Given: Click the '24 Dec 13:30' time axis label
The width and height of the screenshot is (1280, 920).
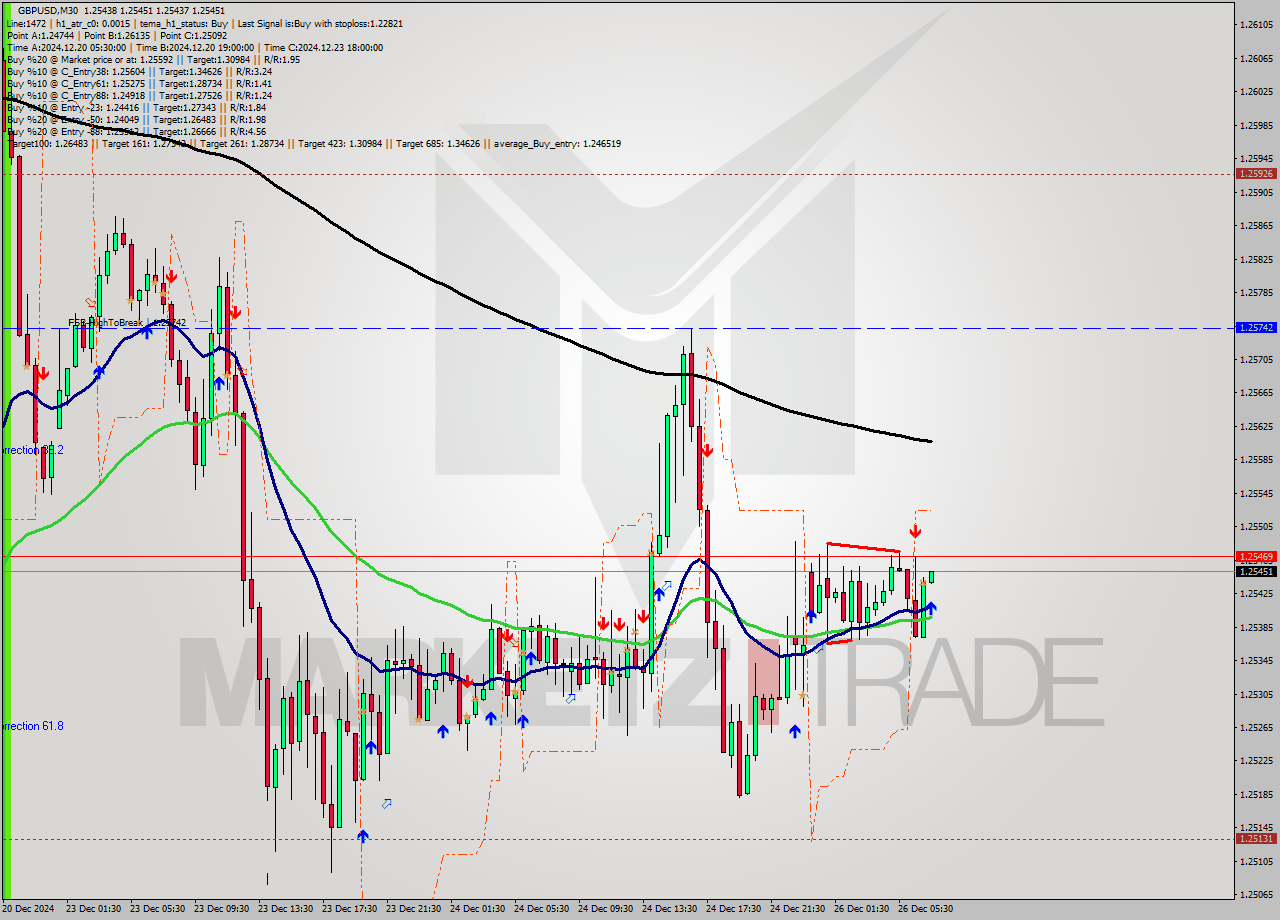Looking at the screenshot, I should point(668,909).
